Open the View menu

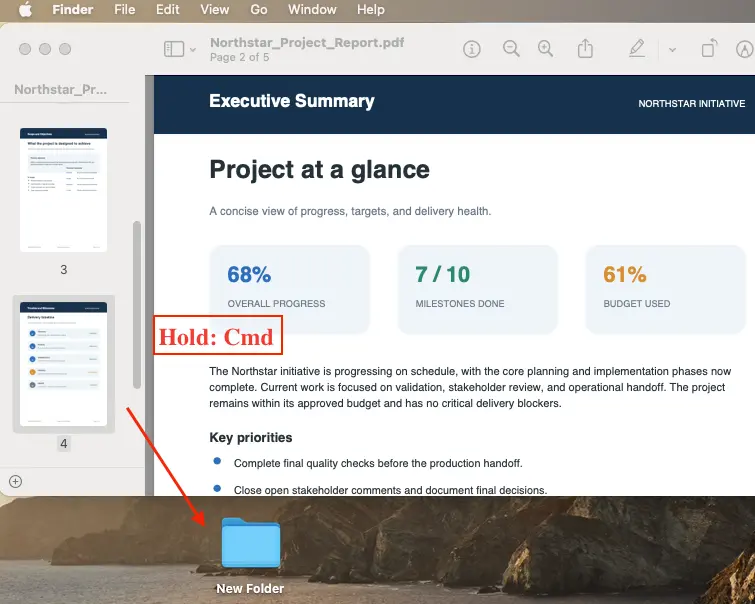(215, 10)
